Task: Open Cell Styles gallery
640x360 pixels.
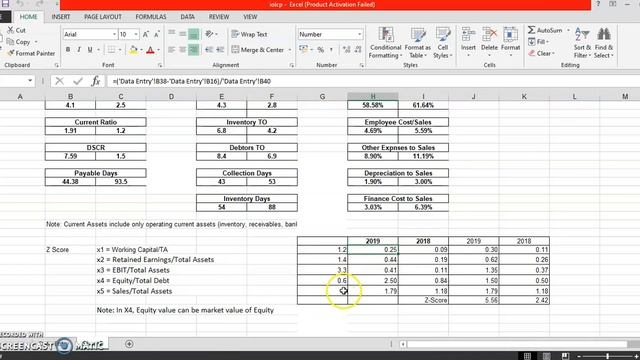Action: point(443,43)
